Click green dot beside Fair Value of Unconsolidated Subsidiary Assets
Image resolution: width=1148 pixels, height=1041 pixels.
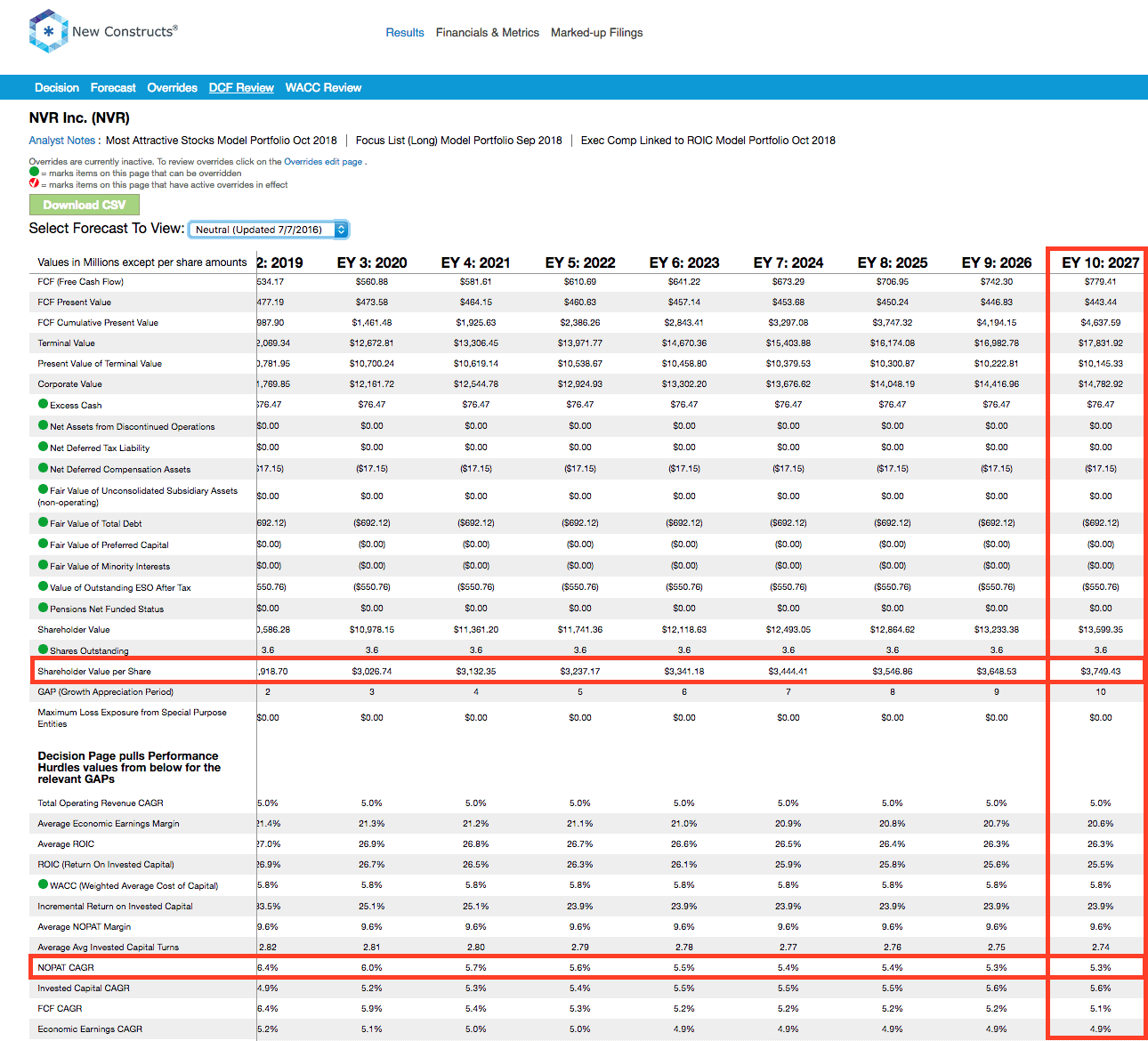point(43,489)
